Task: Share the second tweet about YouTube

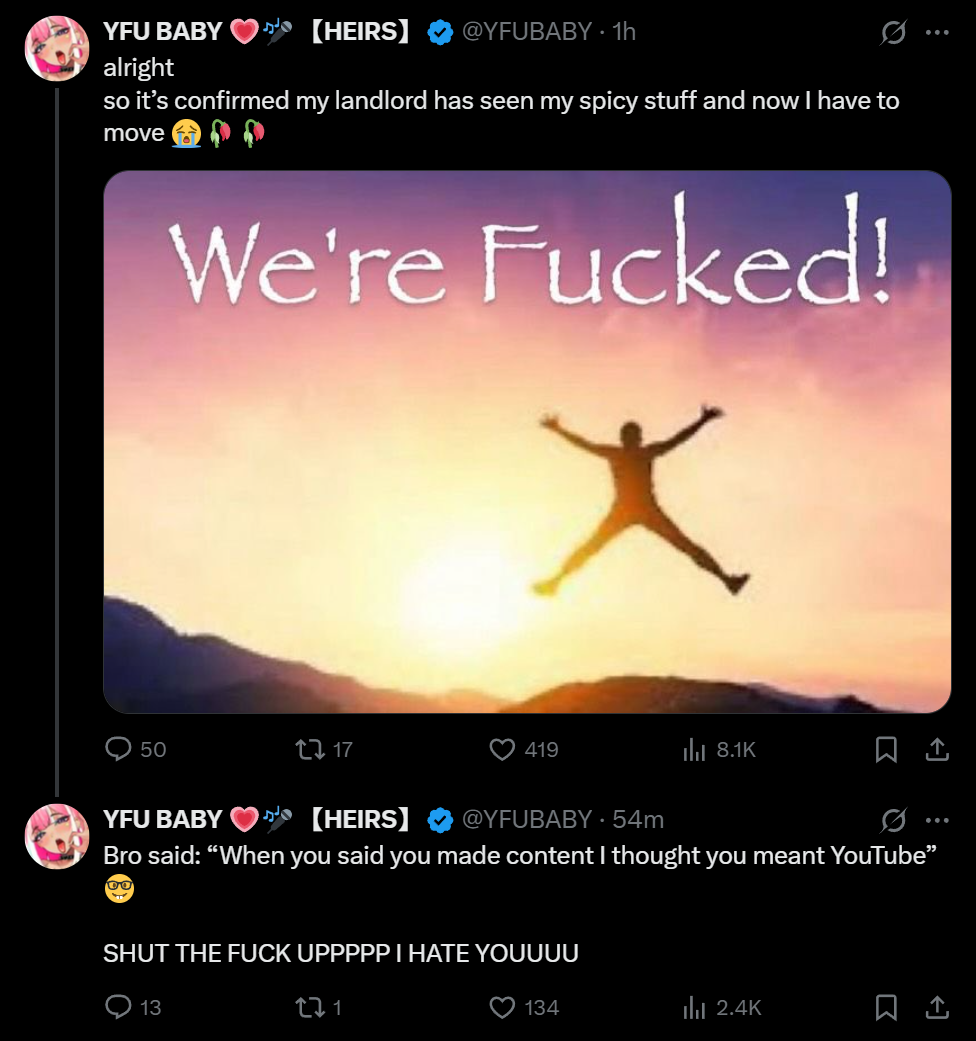Action: (936, 1007)
